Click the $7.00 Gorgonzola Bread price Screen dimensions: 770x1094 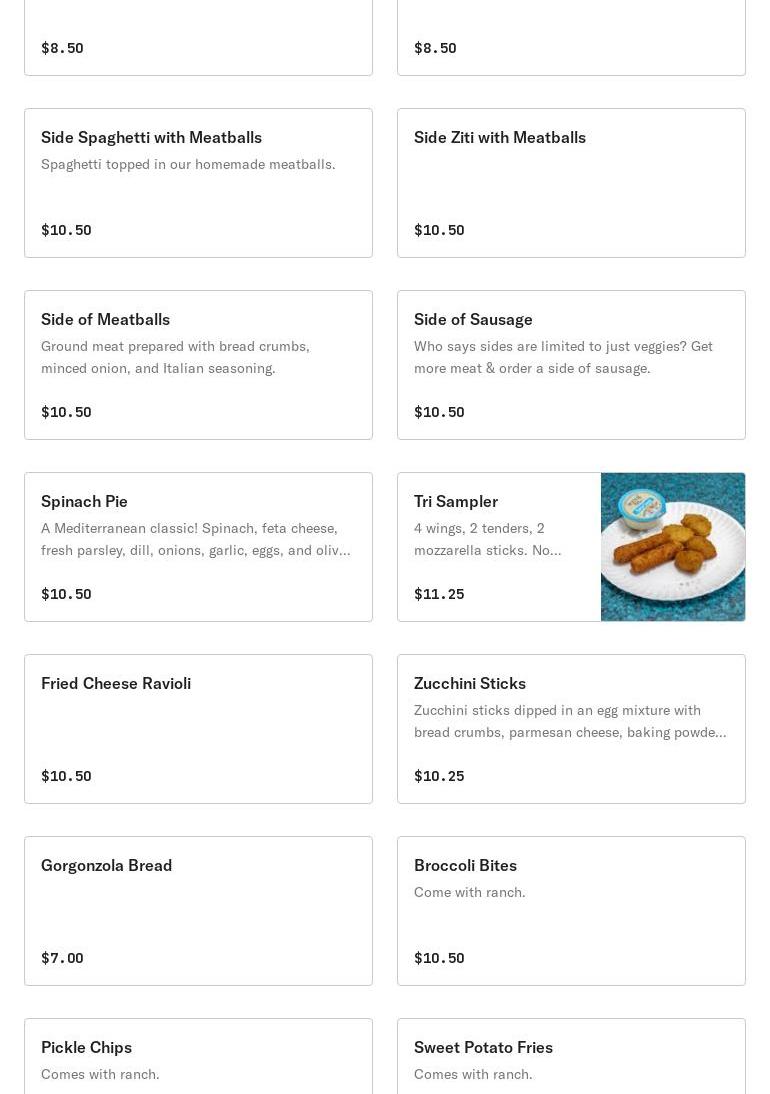pos(62,958)
